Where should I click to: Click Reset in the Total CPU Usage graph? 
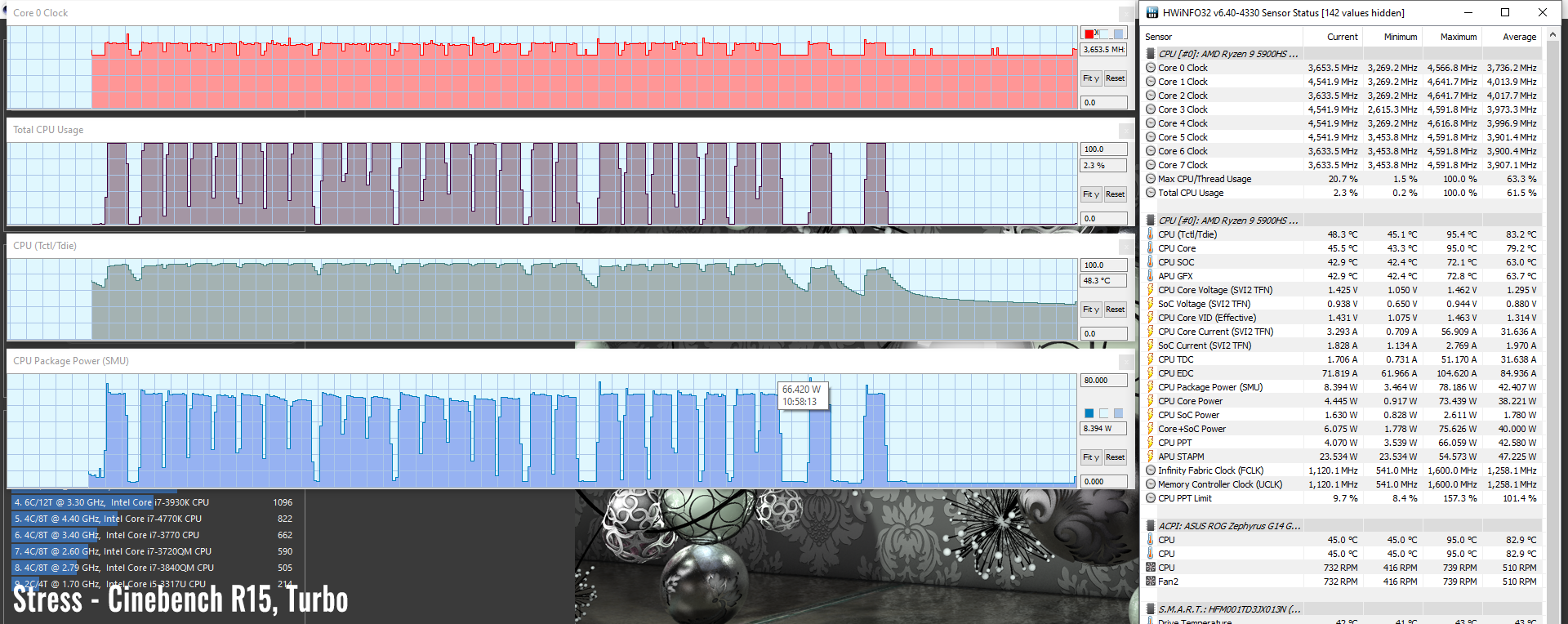click(x=1115, y=194)
